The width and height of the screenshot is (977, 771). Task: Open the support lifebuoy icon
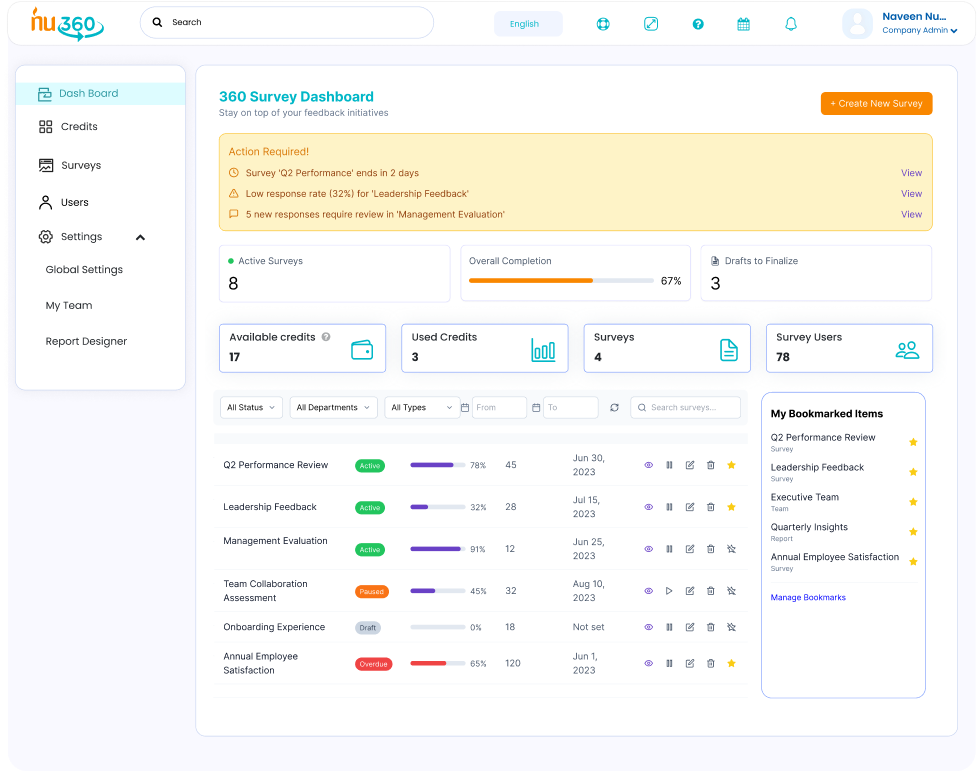tap(603, 24)
